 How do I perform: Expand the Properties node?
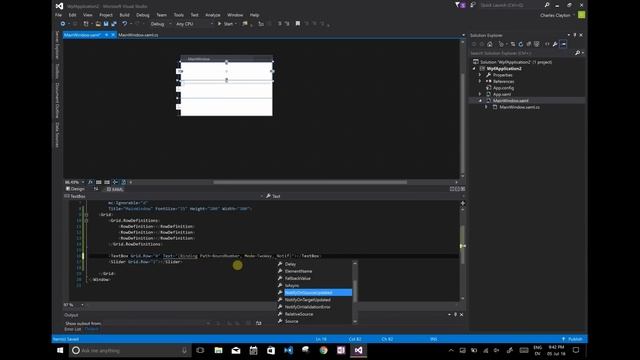(480, 75)
